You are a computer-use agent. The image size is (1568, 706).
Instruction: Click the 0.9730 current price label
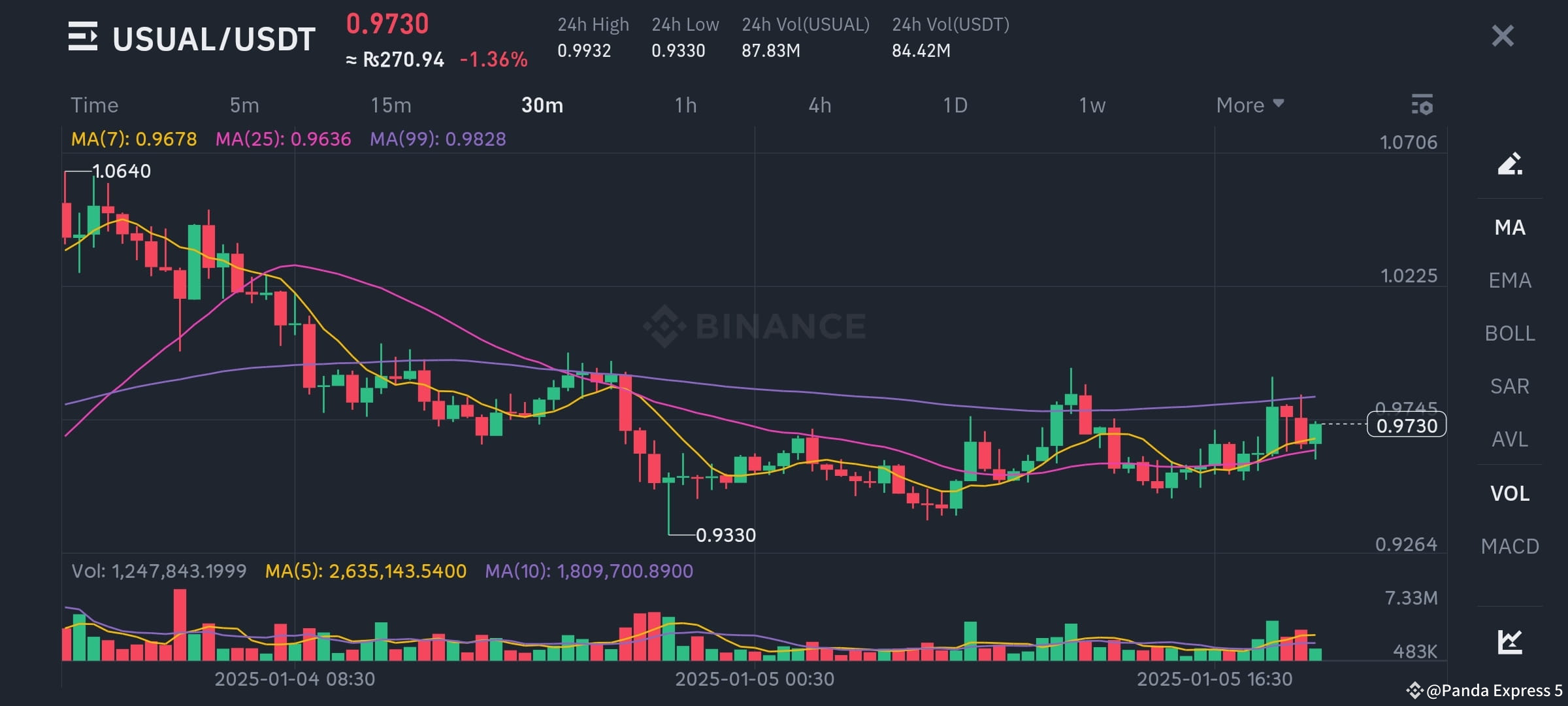[x=1405, y=425]
